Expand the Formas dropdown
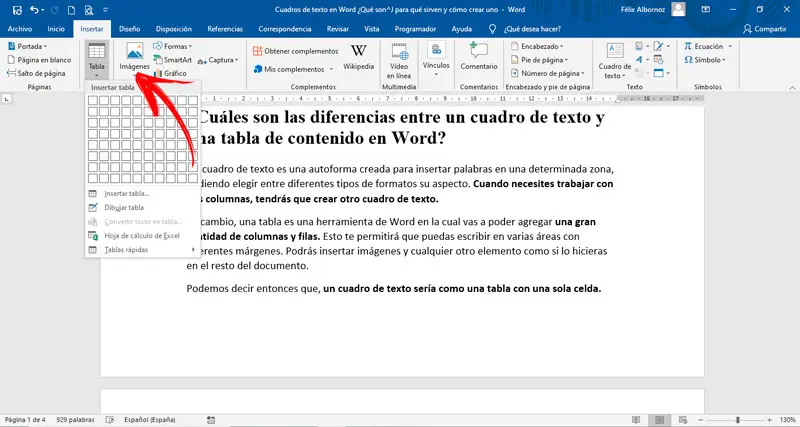The image size is (800, 427). point(176,46)
